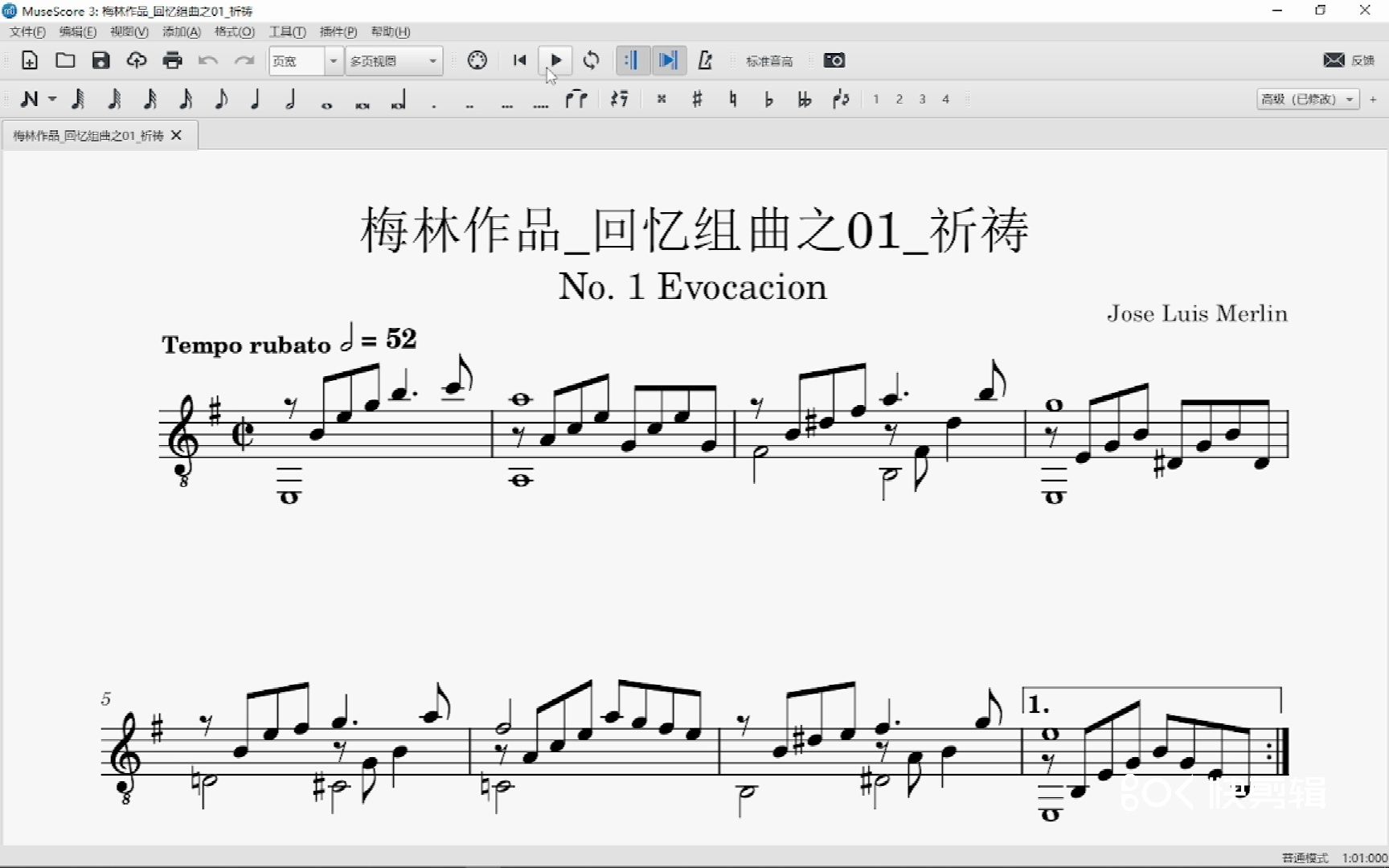
Task: Open the 视图(V) menu
Action: (129, 31)
